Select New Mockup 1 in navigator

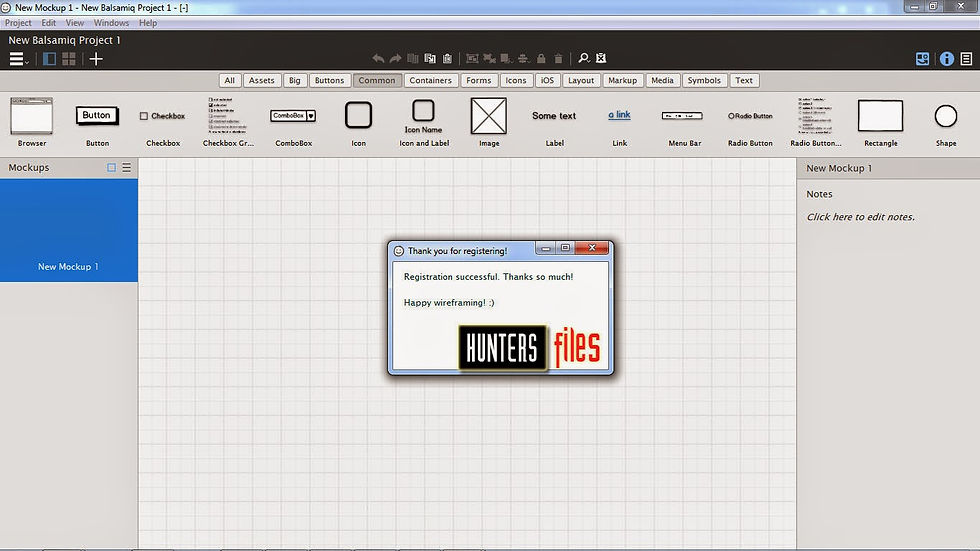point(69,231)
